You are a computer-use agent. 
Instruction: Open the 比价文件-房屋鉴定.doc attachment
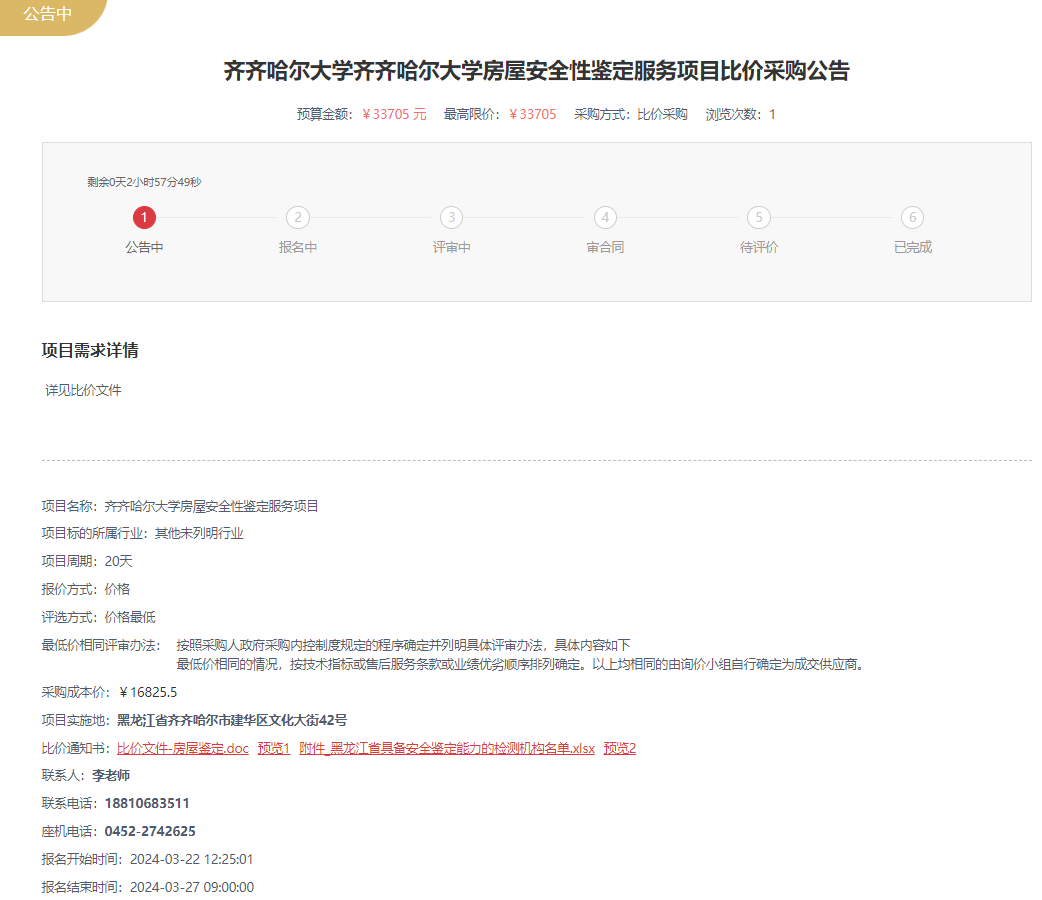(x=182, y=748)
